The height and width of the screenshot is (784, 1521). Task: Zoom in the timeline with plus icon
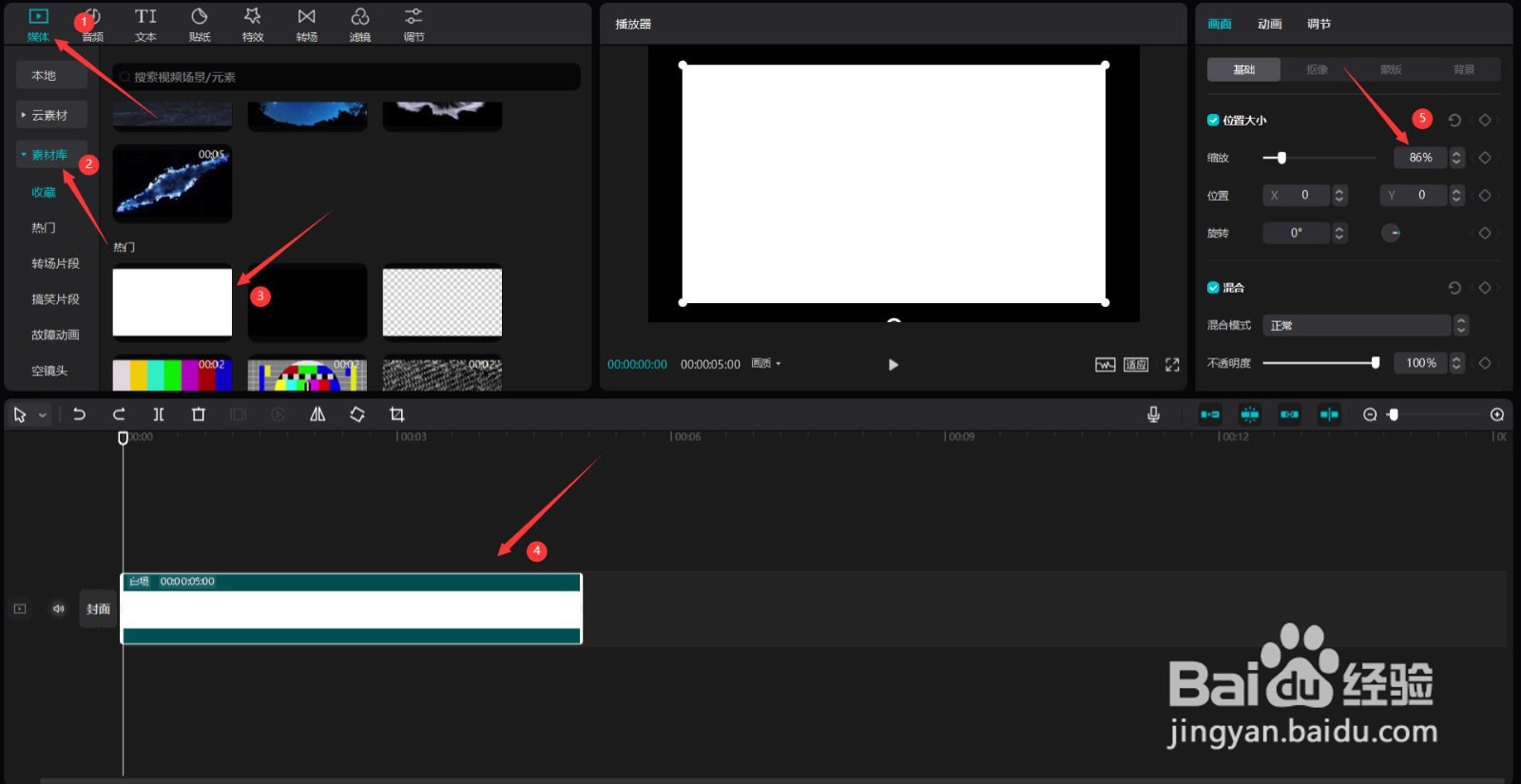1497,414
